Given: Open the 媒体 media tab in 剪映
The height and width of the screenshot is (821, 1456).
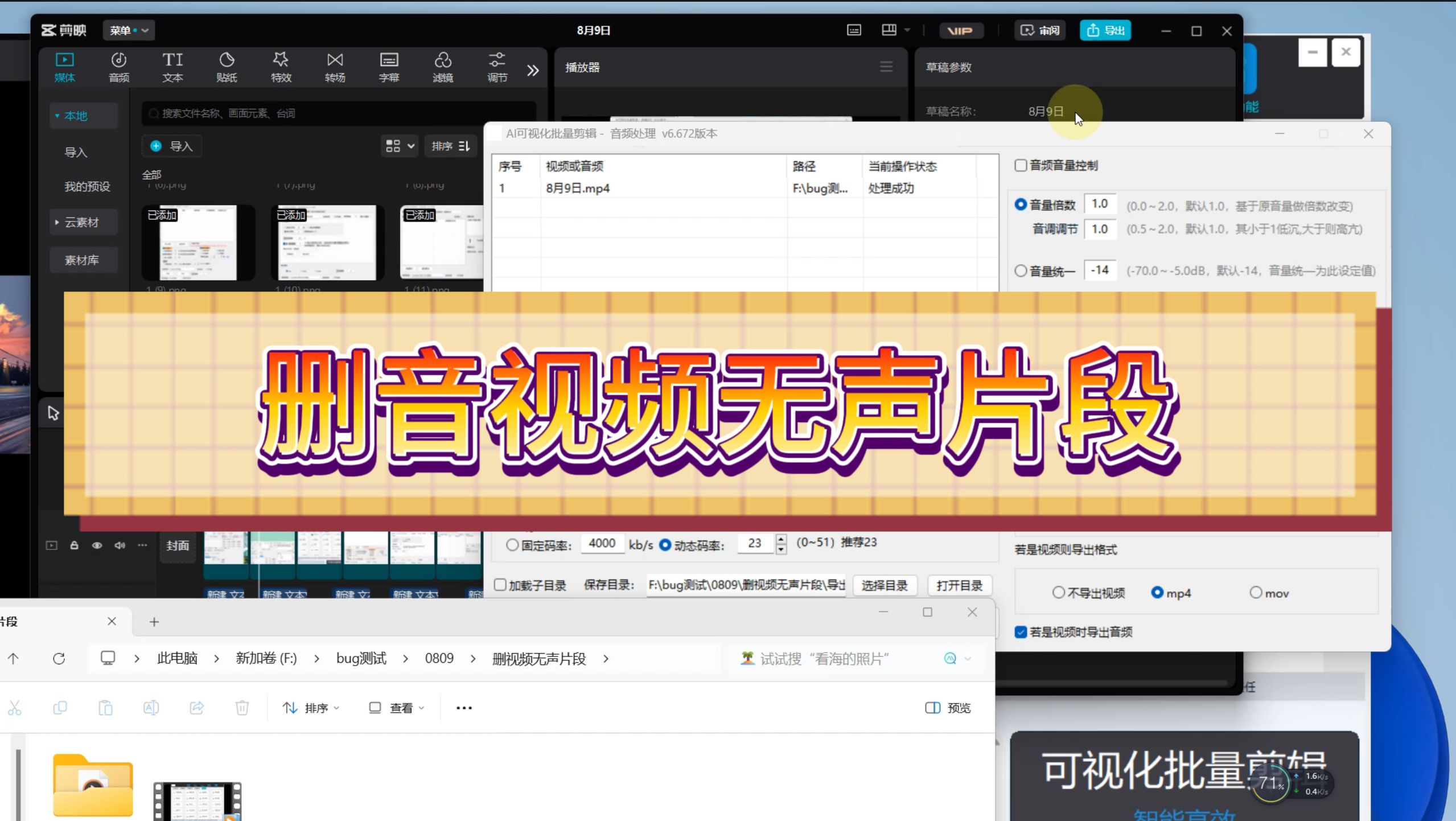Looking at the screenshot, I should point(64,67).
